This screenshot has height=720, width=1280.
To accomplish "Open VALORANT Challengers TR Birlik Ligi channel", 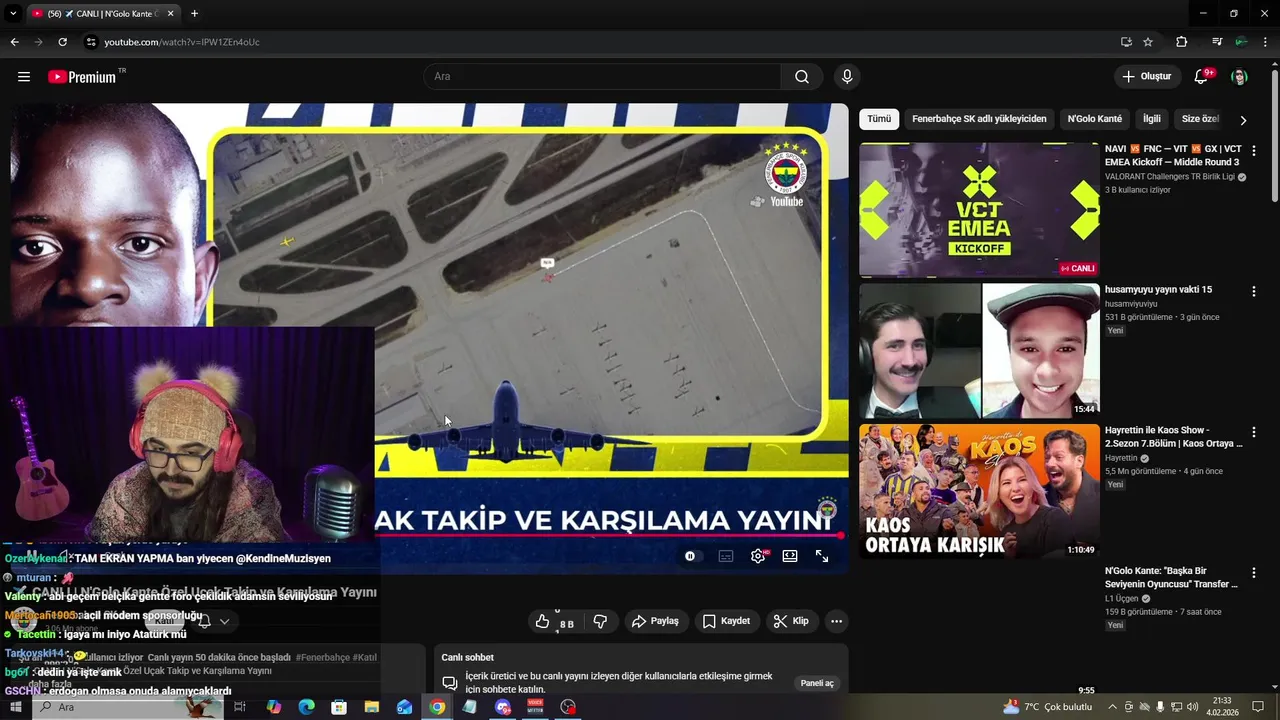I will click(1170, 177).
